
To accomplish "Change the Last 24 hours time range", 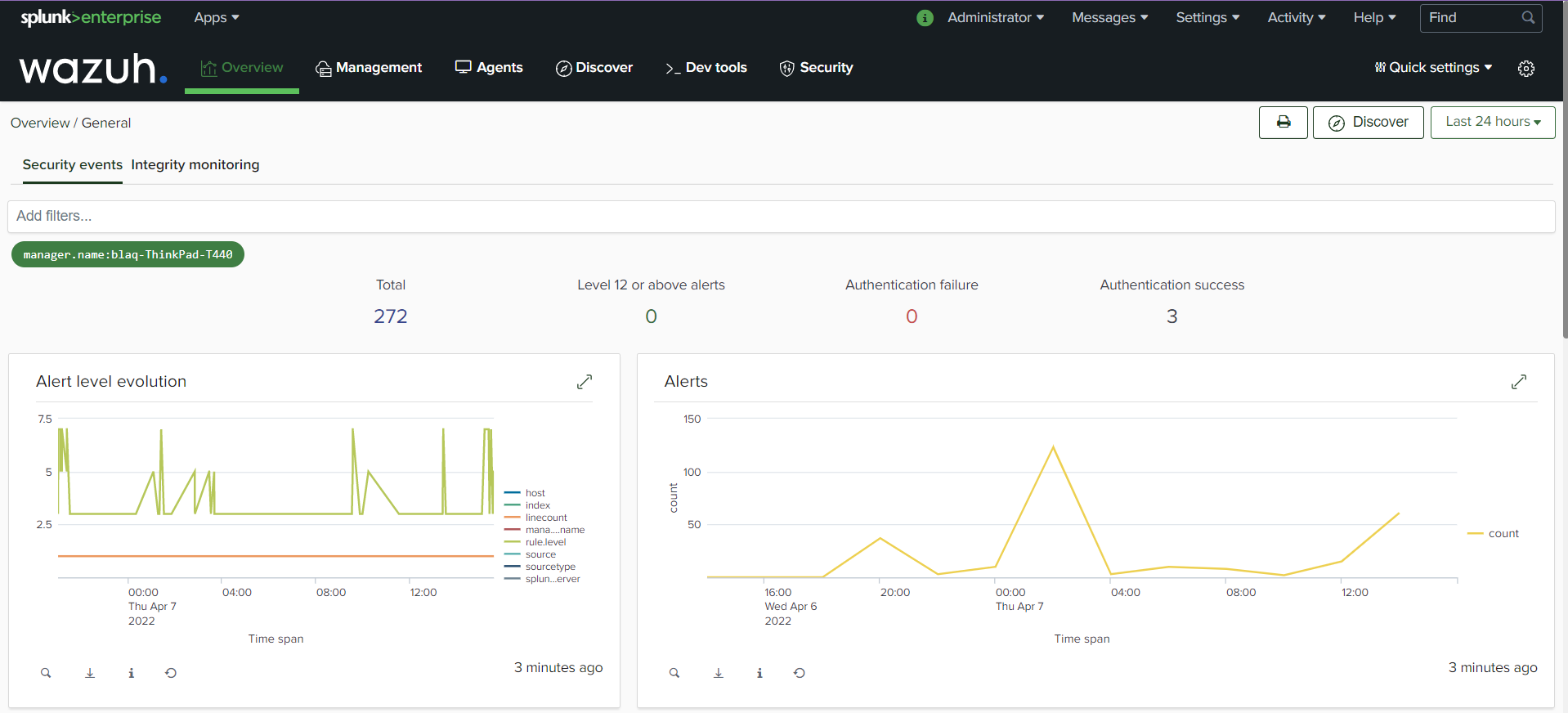I will click(x=1493, y=123).
